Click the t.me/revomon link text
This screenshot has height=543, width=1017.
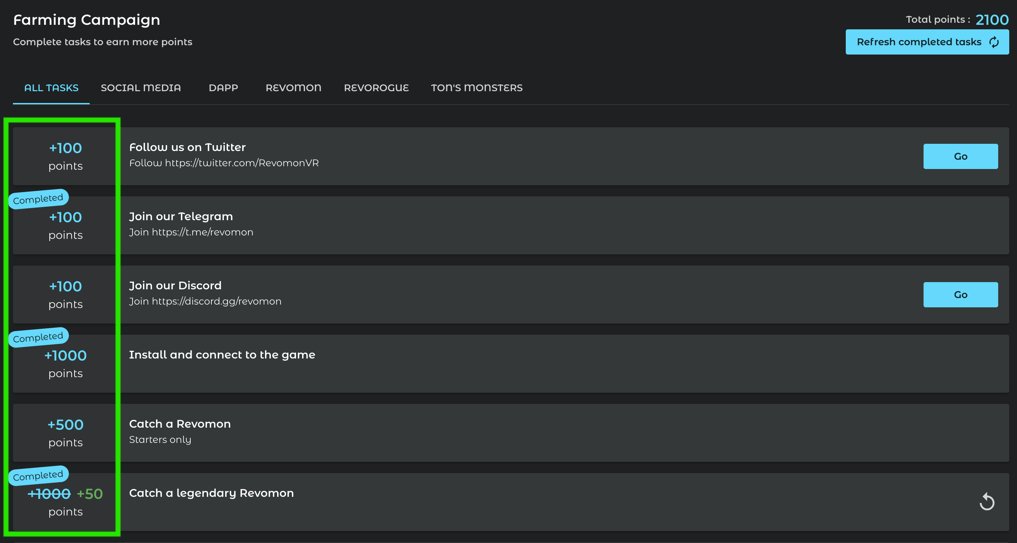[202, 232]
